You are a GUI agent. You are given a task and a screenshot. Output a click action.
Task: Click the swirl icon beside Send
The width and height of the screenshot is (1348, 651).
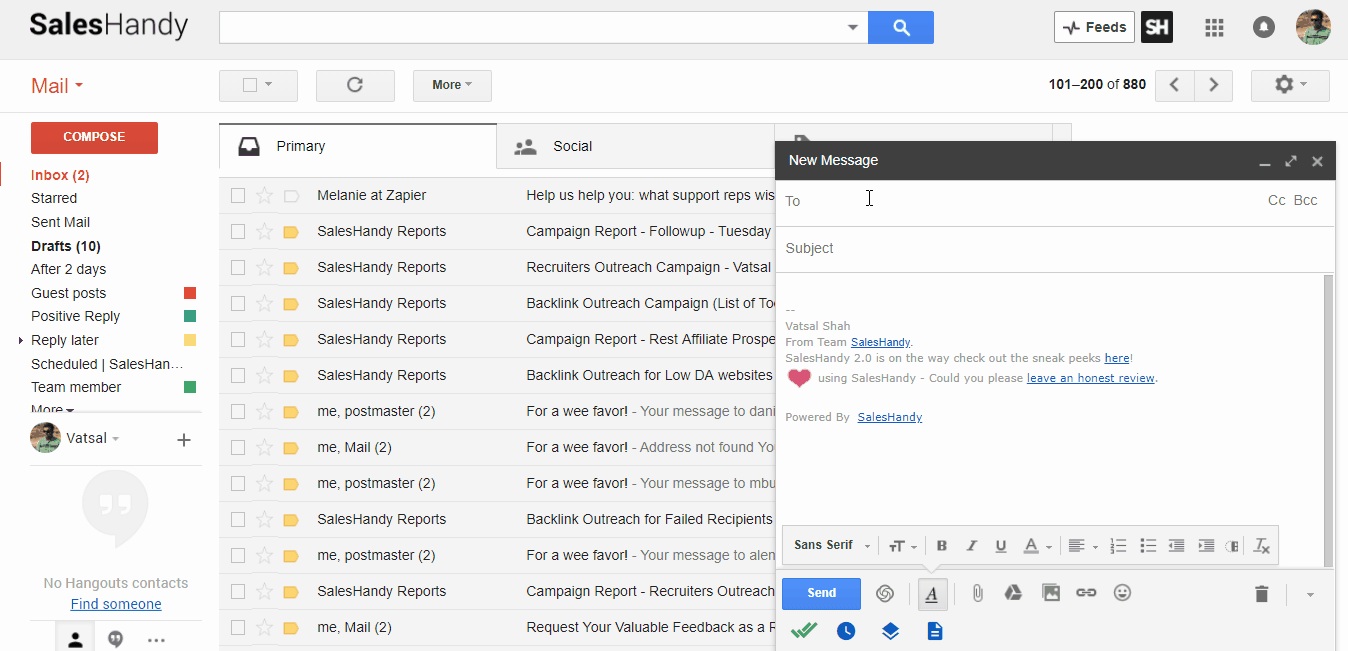tap(885, 593)
